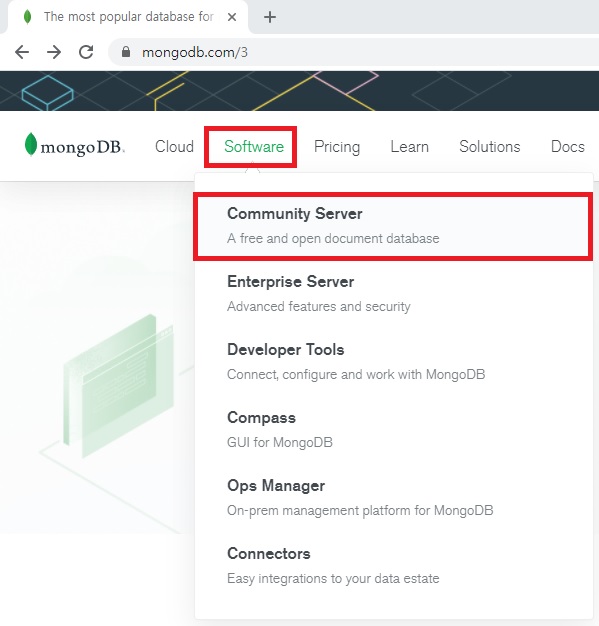Viewport: 599px width, 626px height.
Task: Open the Cloud navigation menu
Action: [x=175, y=147]
